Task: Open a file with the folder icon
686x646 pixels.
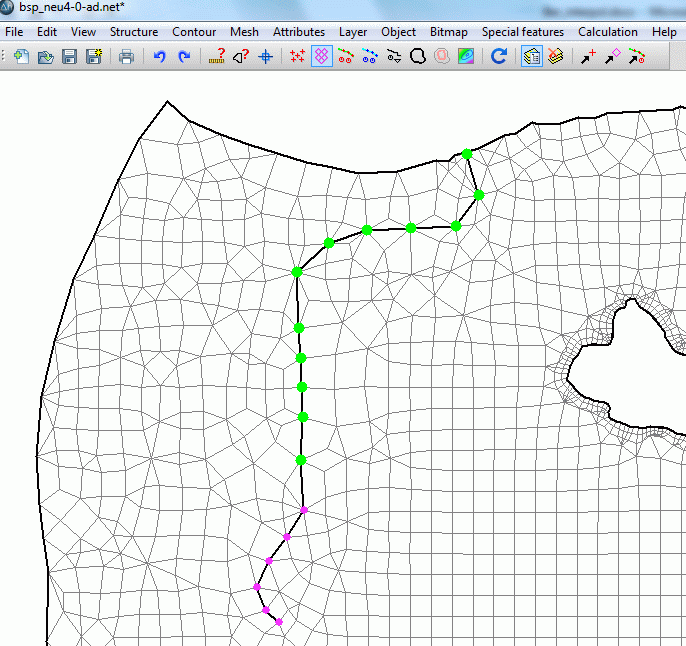Action: [x=46, y=56]
